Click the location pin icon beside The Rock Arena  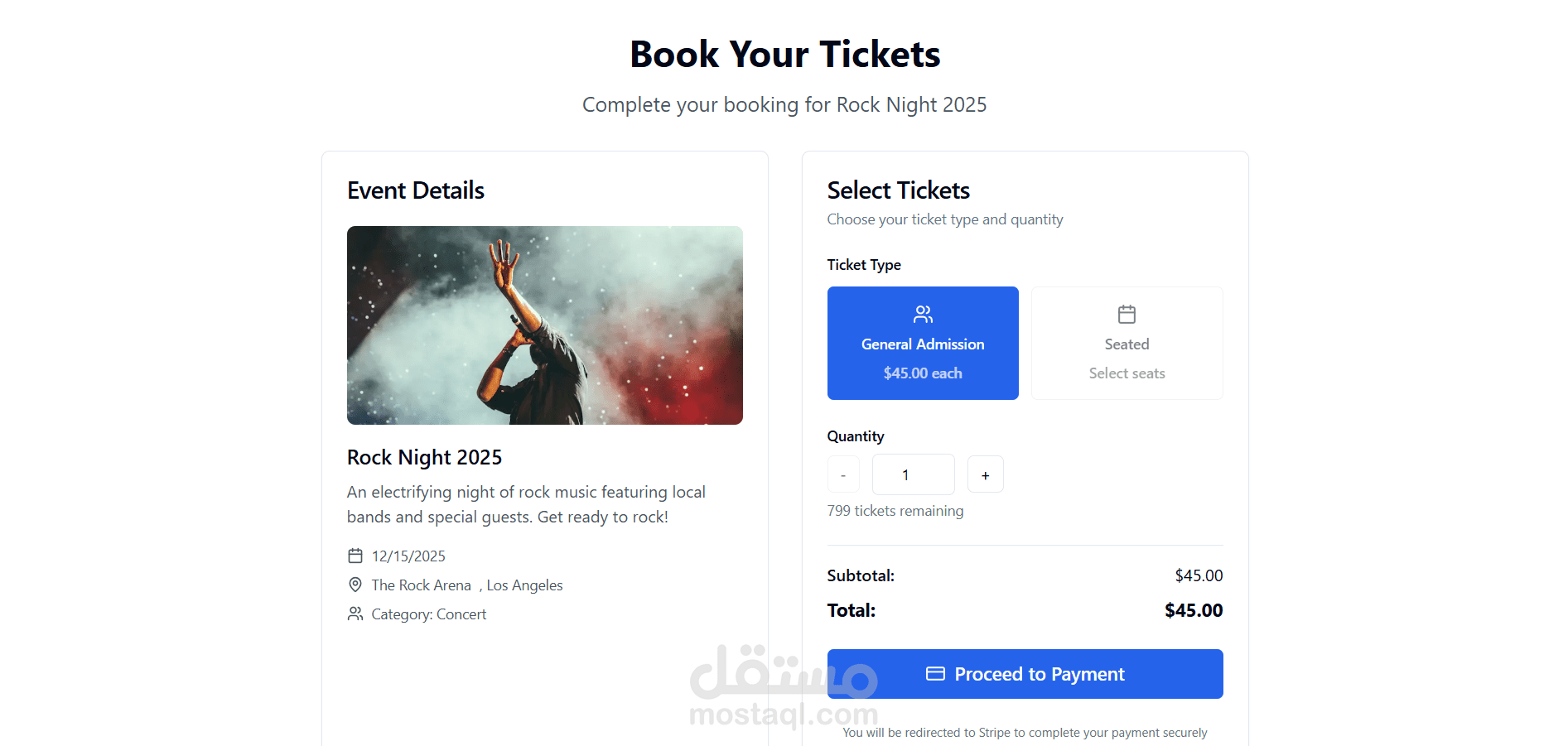point(355,585)
